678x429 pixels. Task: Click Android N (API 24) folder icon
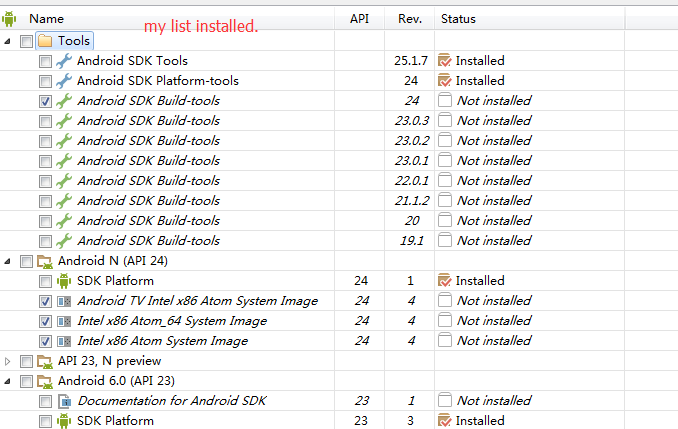45,261
